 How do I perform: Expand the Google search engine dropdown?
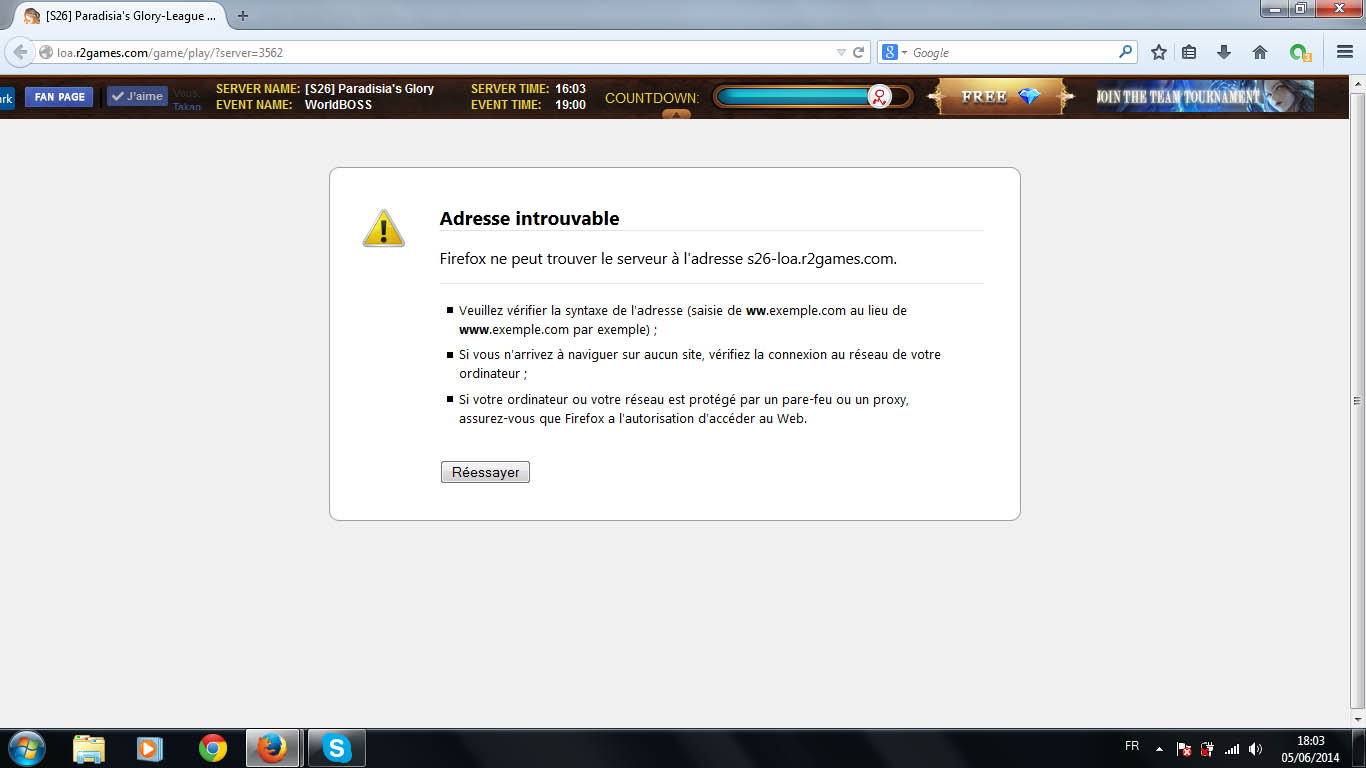pos(892,52)
